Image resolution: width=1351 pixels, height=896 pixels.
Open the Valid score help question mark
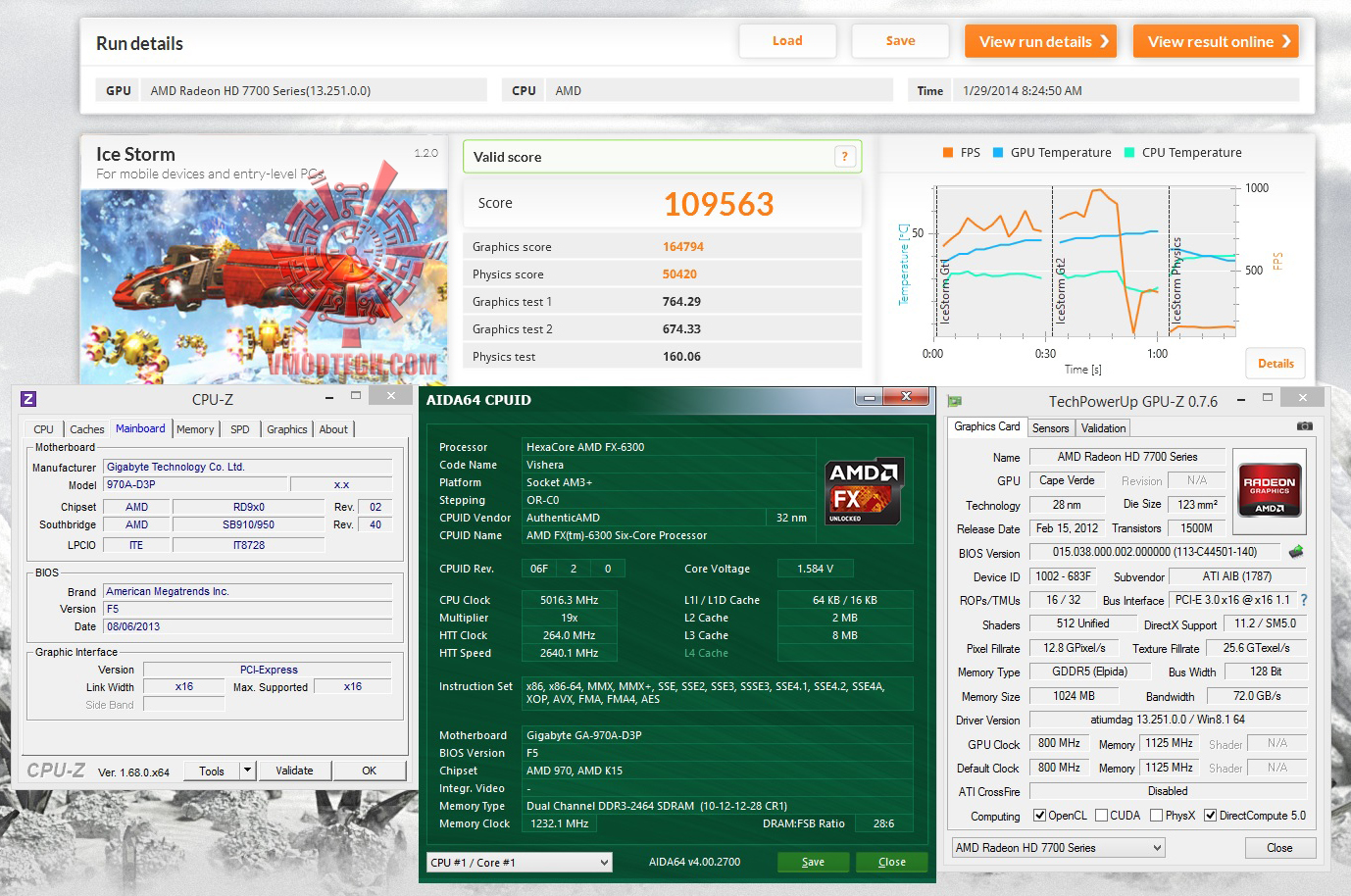coord(845,157)
